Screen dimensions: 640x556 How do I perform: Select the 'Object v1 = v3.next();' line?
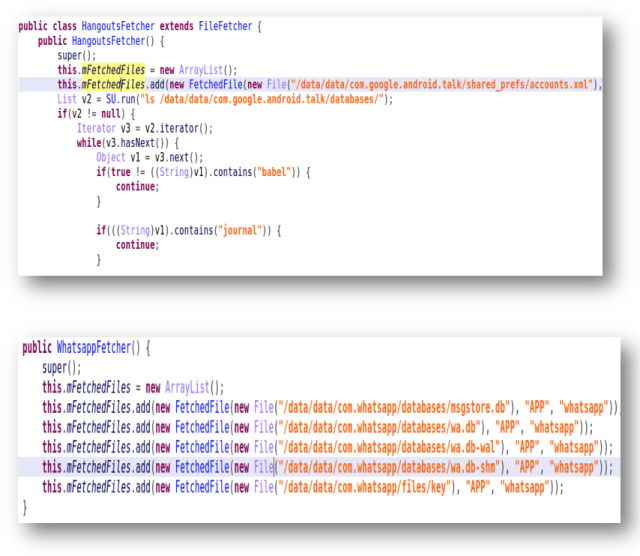[149, 157]
